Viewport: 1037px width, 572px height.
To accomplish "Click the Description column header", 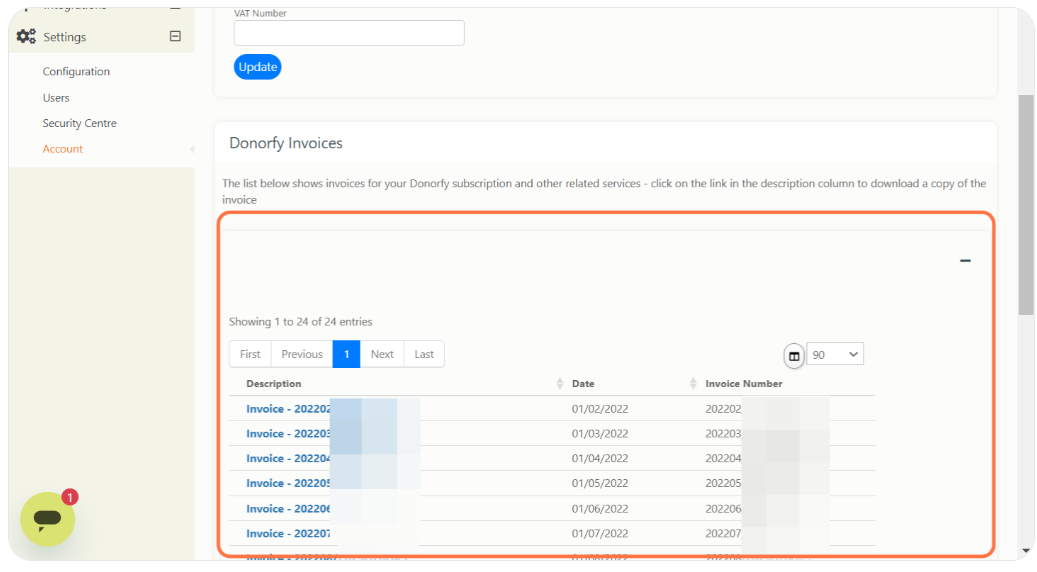I will (x=274, y=384).
